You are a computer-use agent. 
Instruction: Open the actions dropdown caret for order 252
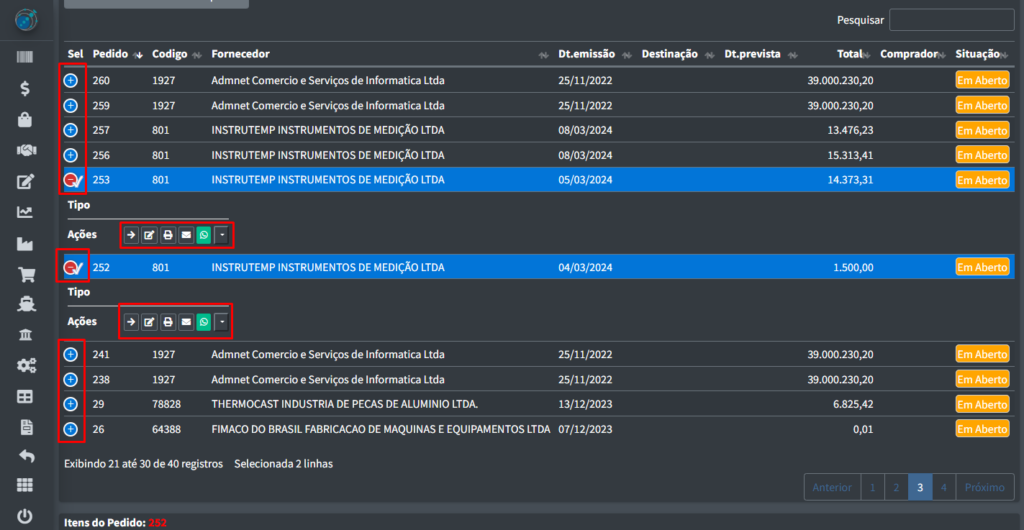click(222, 322)
